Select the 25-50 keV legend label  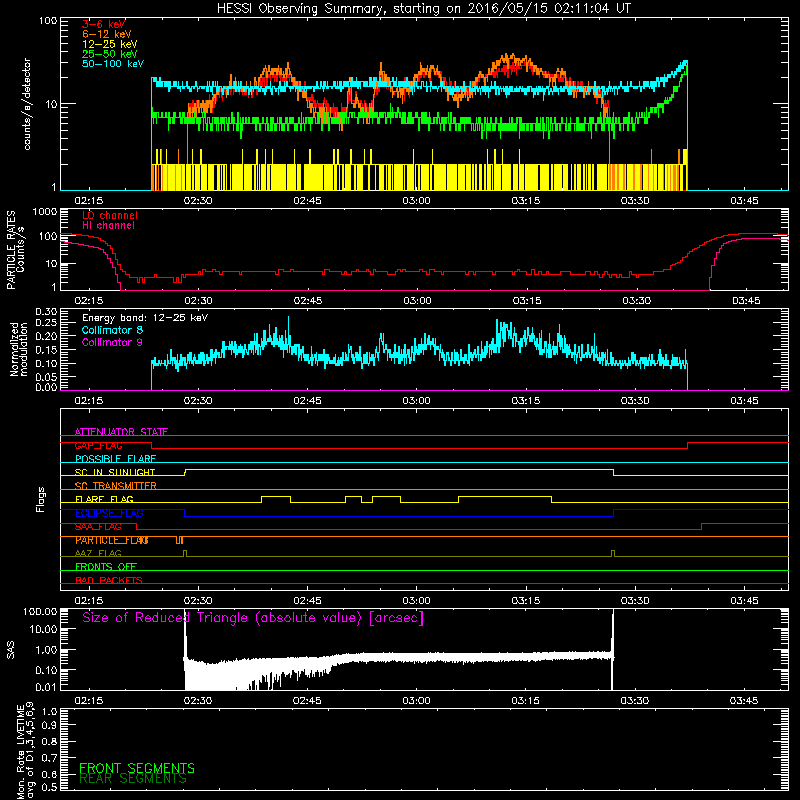(110, 54)
